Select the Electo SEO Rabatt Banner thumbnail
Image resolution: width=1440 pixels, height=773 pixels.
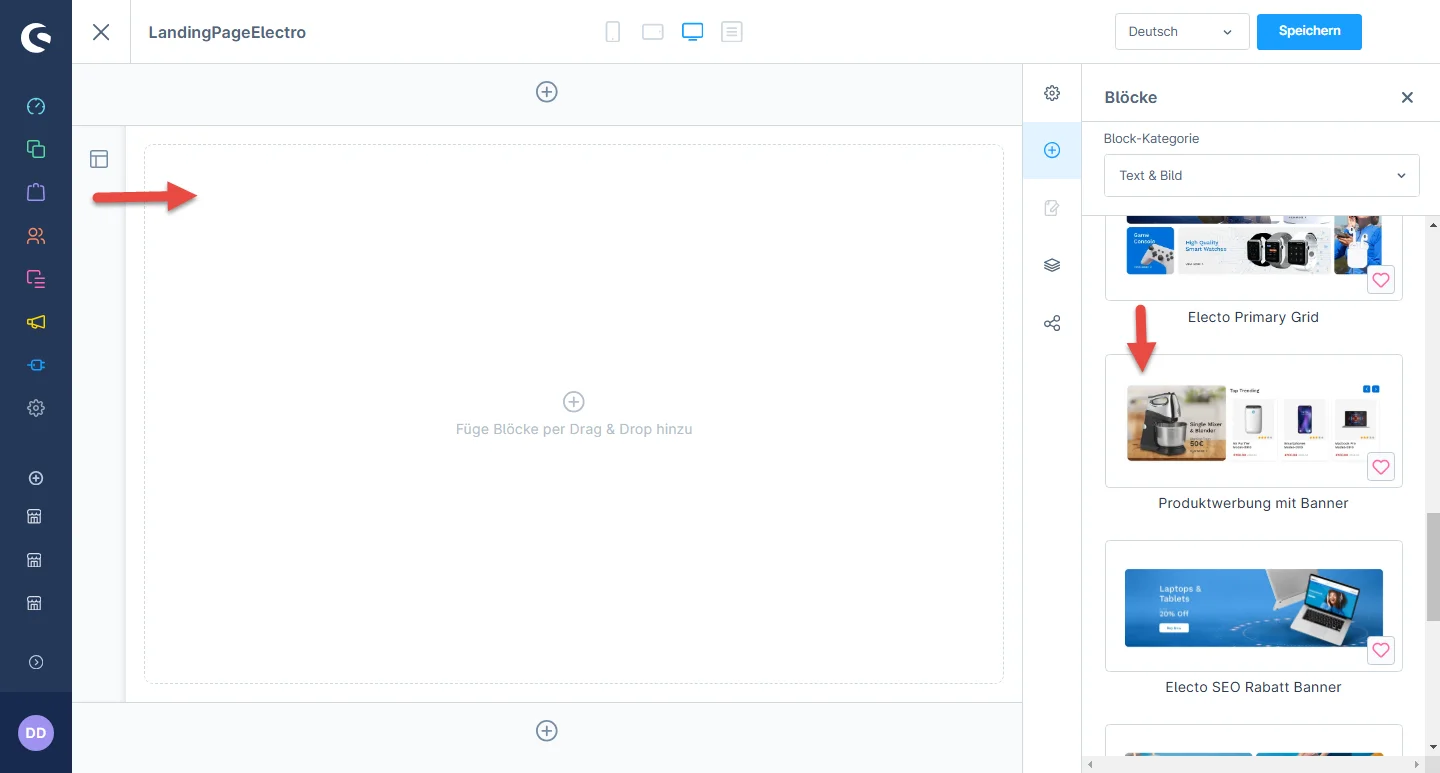pos(1253,607)
